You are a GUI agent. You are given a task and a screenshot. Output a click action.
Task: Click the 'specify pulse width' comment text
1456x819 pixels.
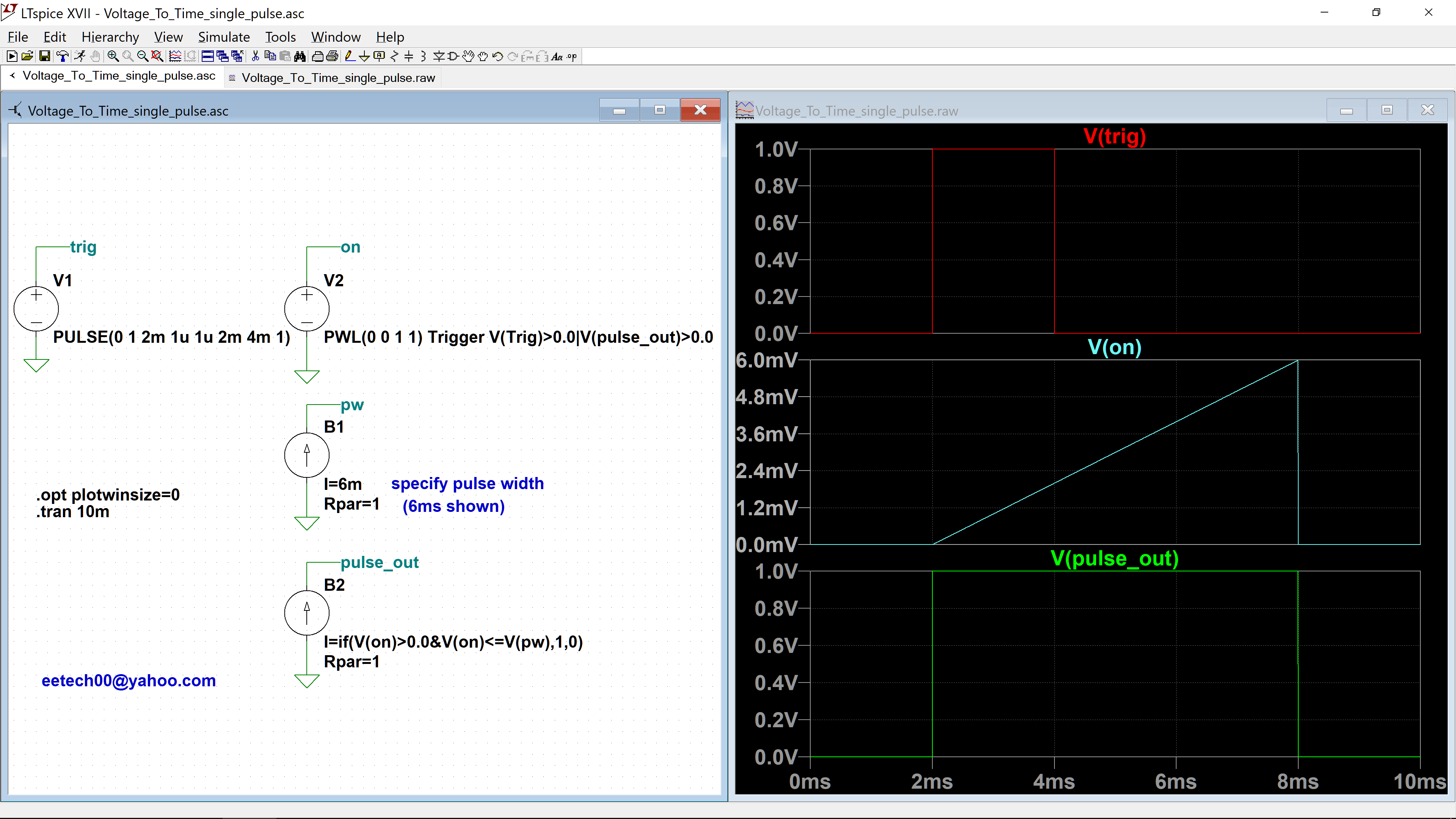[468, 484]
